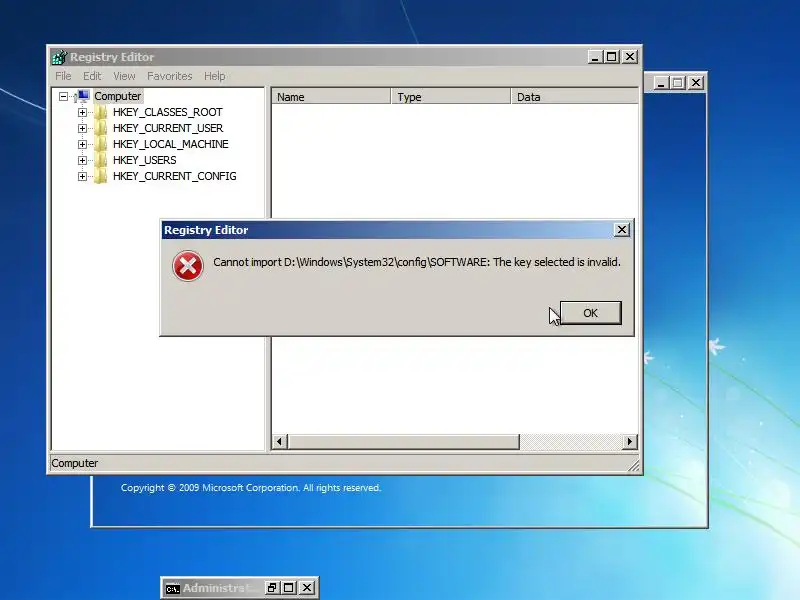This screenshot has height=600, width=800.
Task: Close the background recovery window
Action: click(696, 83)
